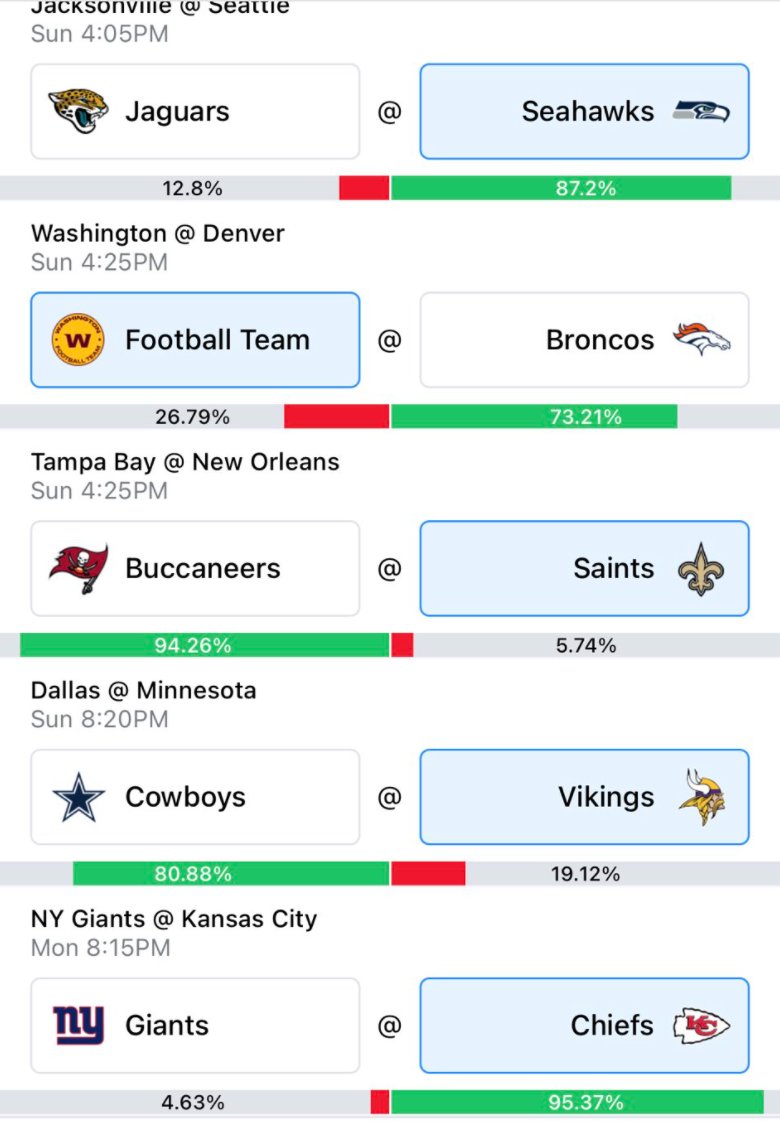This screenshot has width=780, height=1122.
Task: Click the NY Giants @ Kansas City heading
Action: 174,919
